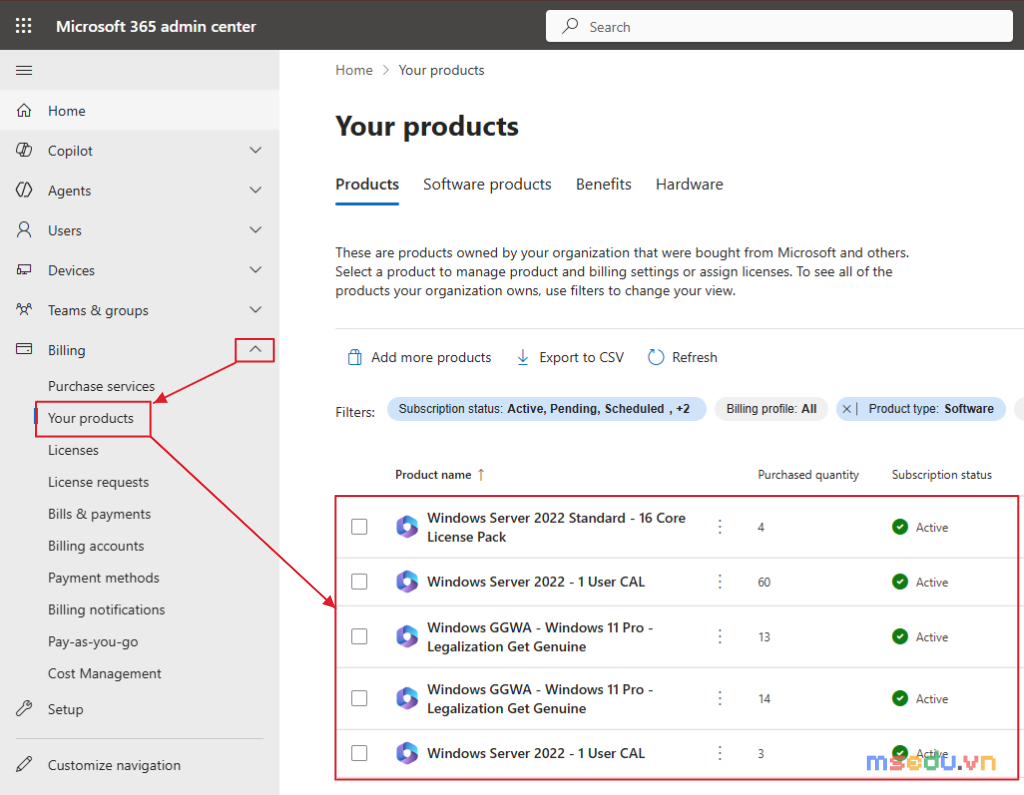The width and height of the screenshot is (1024, 795).
Task: Expand the Copilot menu chevron
Action: point(255,150)
